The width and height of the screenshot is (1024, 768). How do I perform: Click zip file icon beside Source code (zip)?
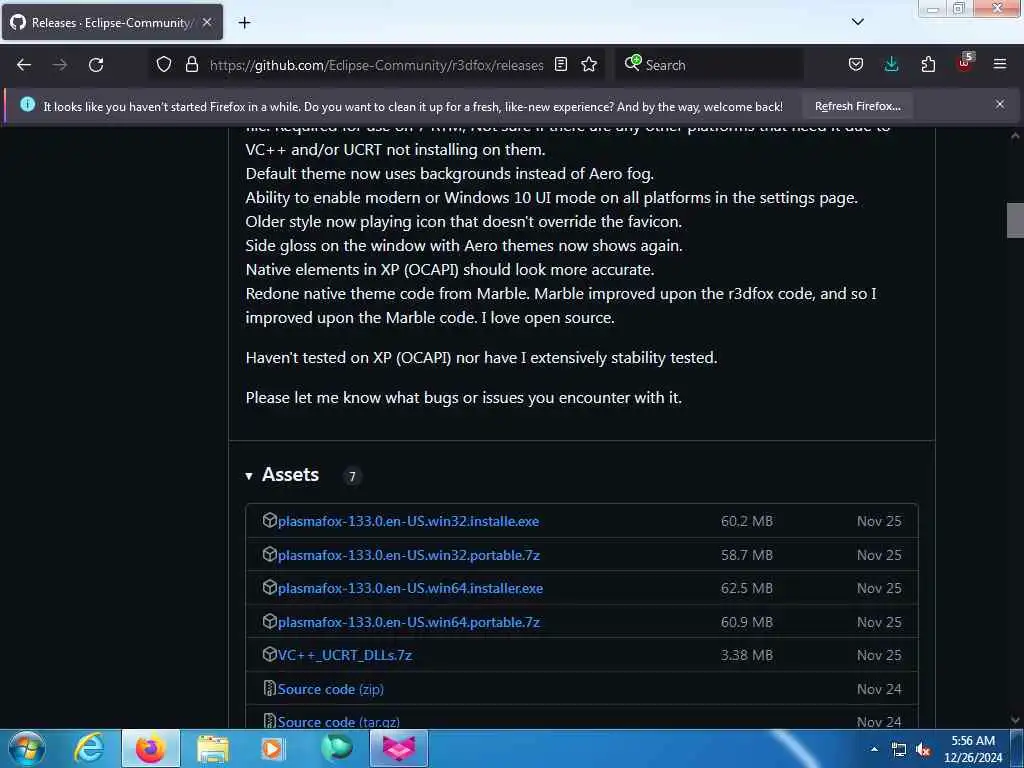269,688
